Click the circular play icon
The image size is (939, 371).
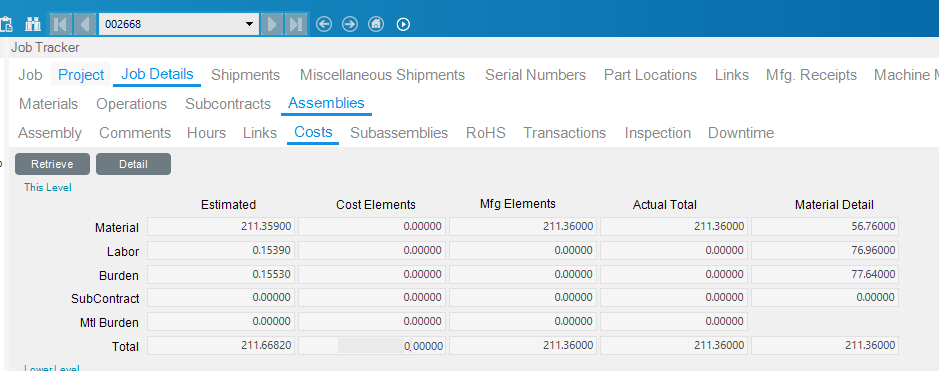click(404, 25)
